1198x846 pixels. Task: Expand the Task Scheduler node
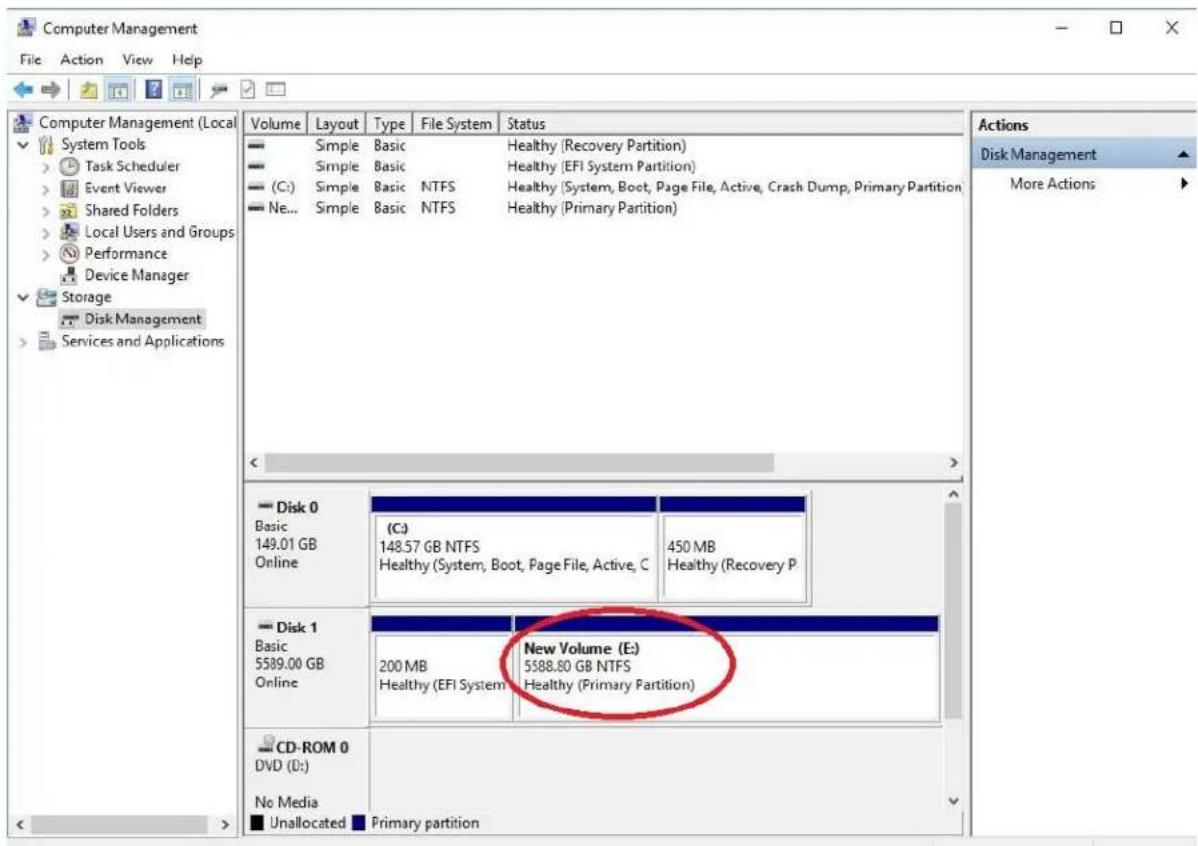click(46, 167)
